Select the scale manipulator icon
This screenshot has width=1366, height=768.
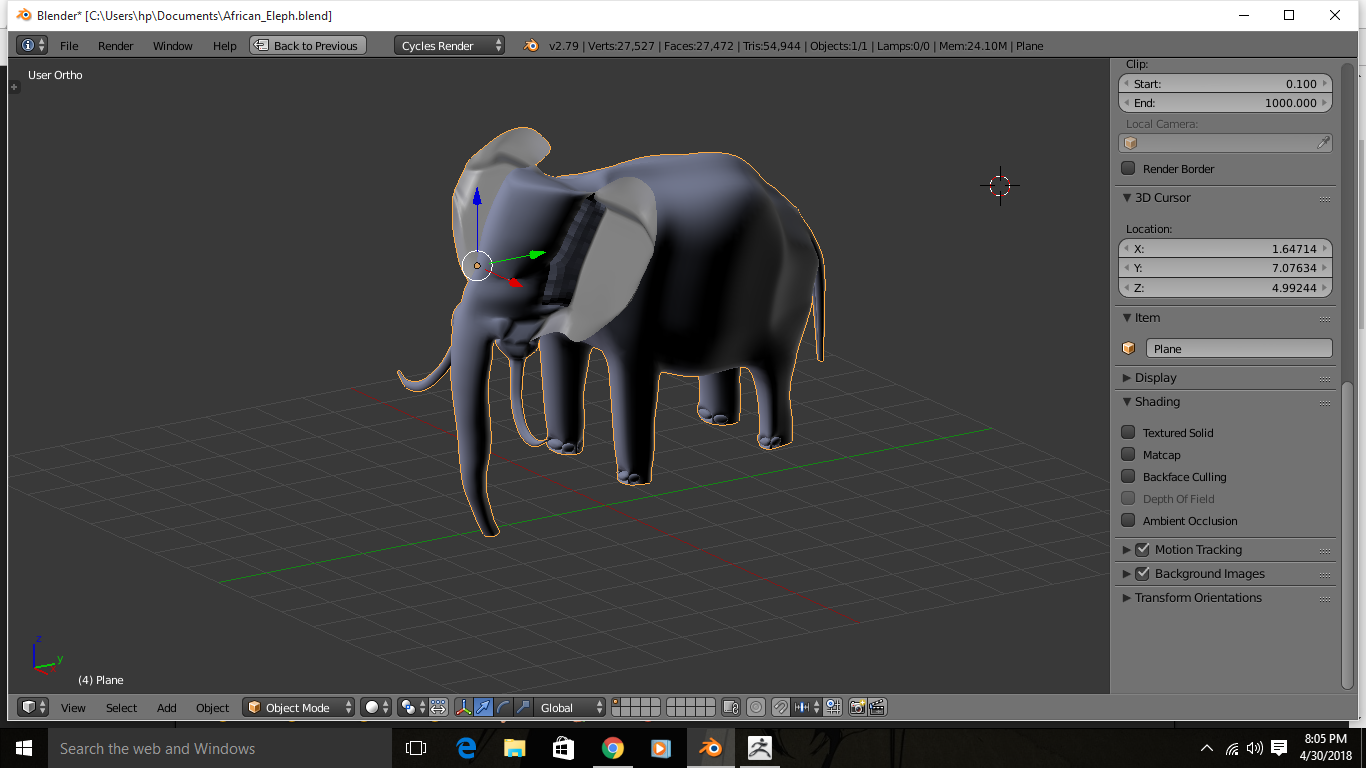[523, 707]
